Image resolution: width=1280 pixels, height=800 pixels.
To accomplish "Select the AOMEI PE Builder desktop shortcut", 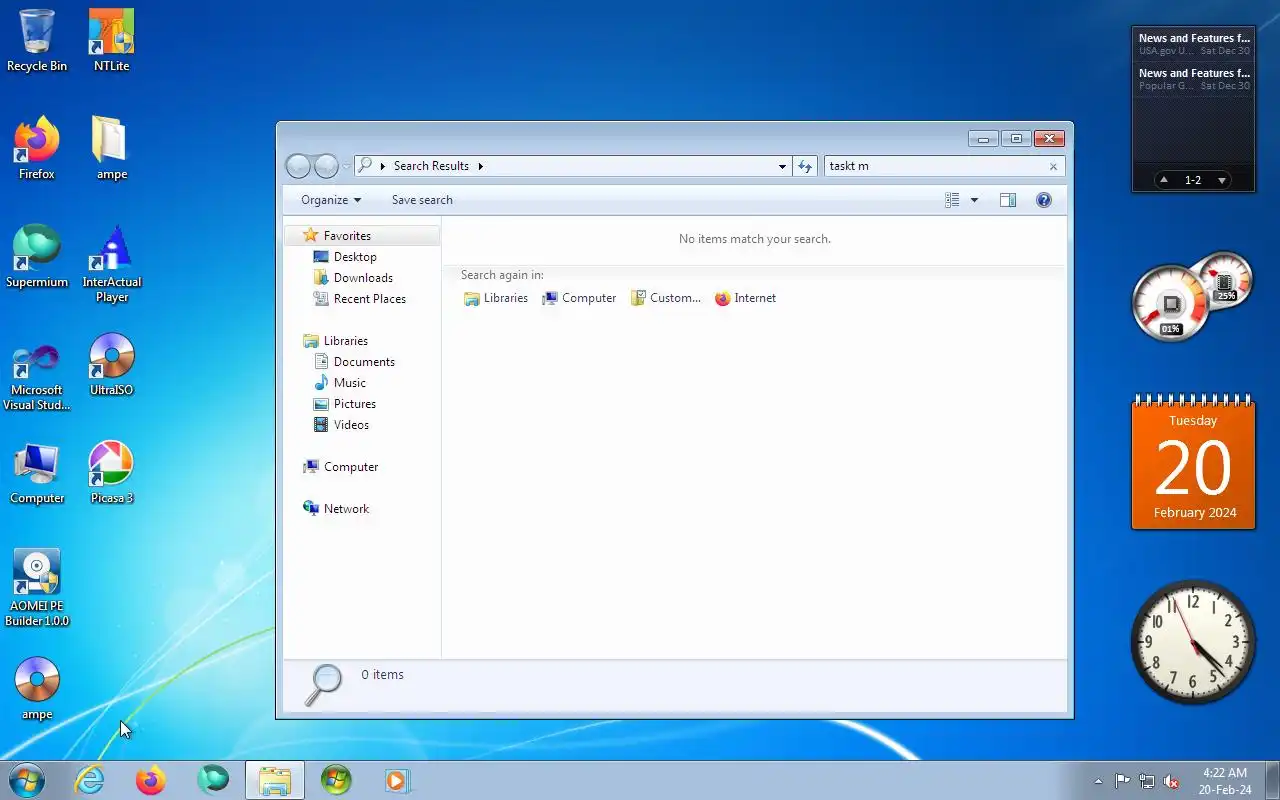I will coord(37,588).
